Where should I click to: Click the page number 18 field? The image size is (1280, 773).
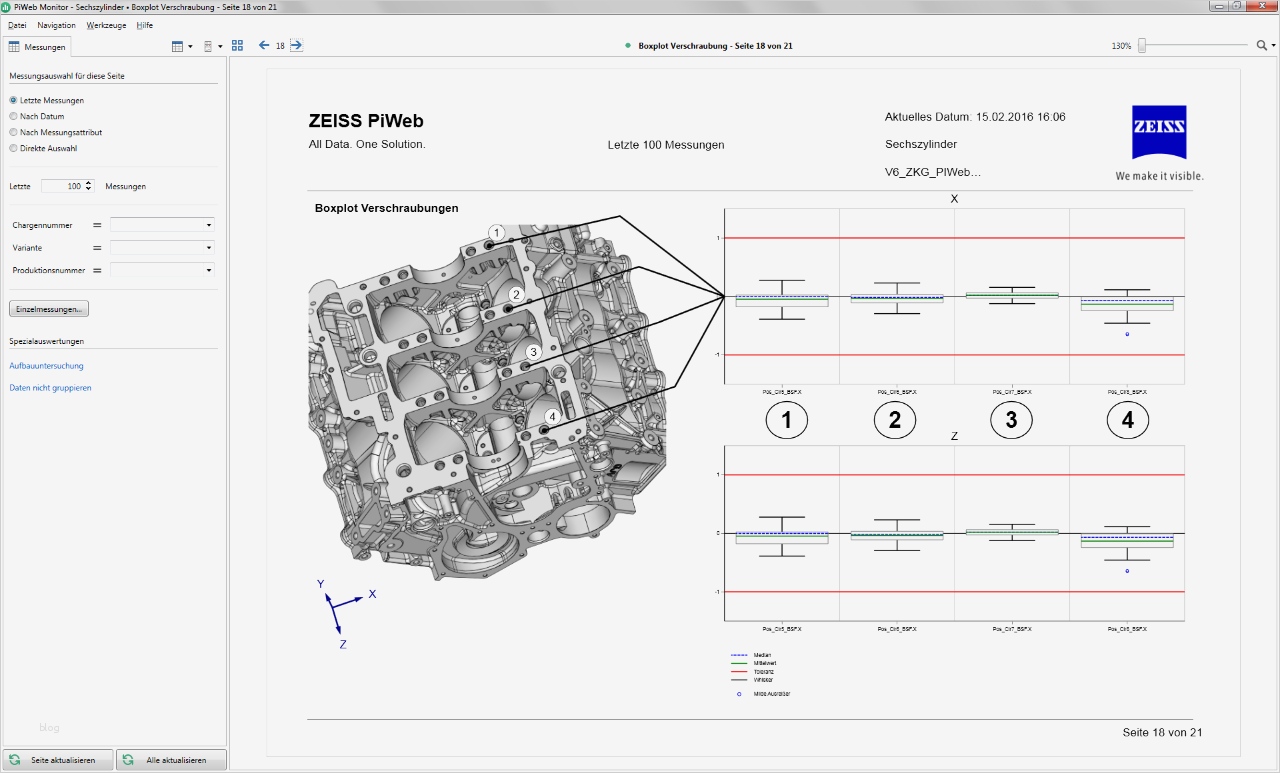pos(280,46)
